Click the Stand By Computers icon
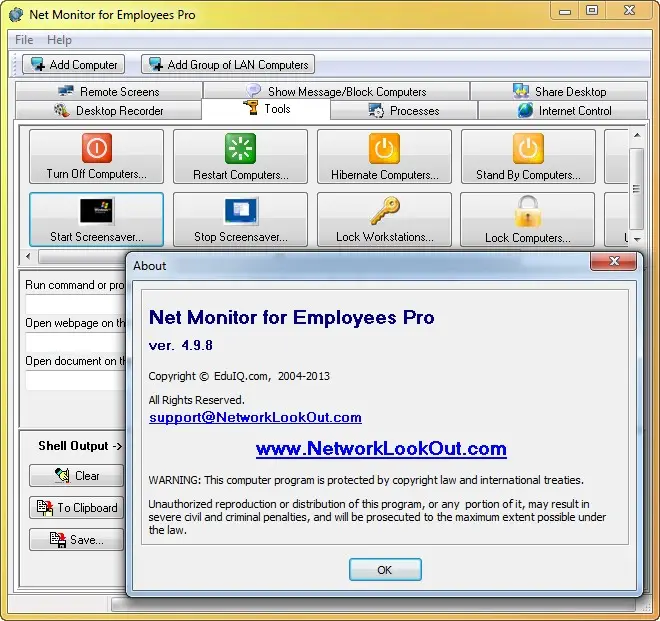The image size is (660, 621). [528, 148]
